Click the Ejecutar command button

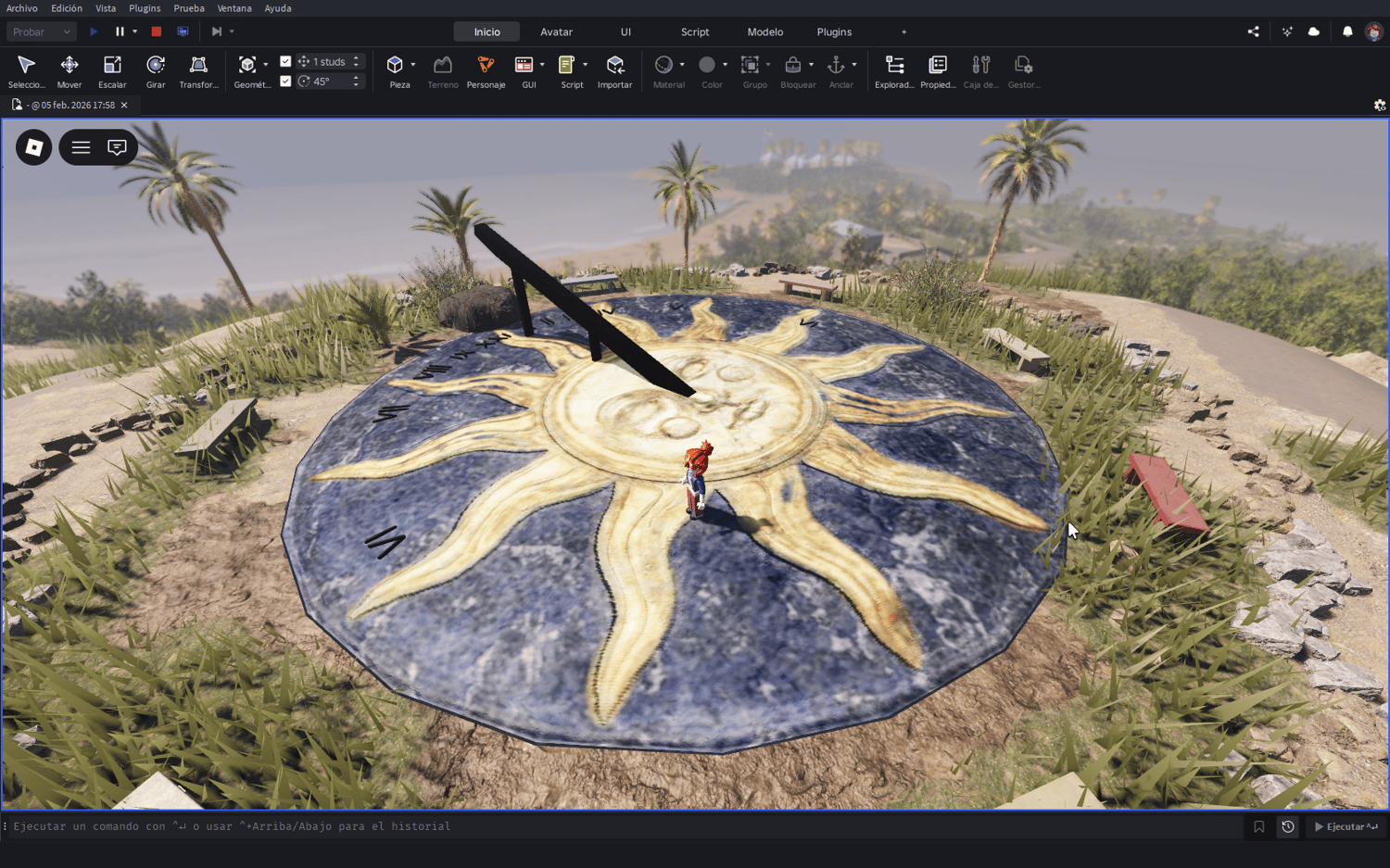click(x=1346, y=826)
